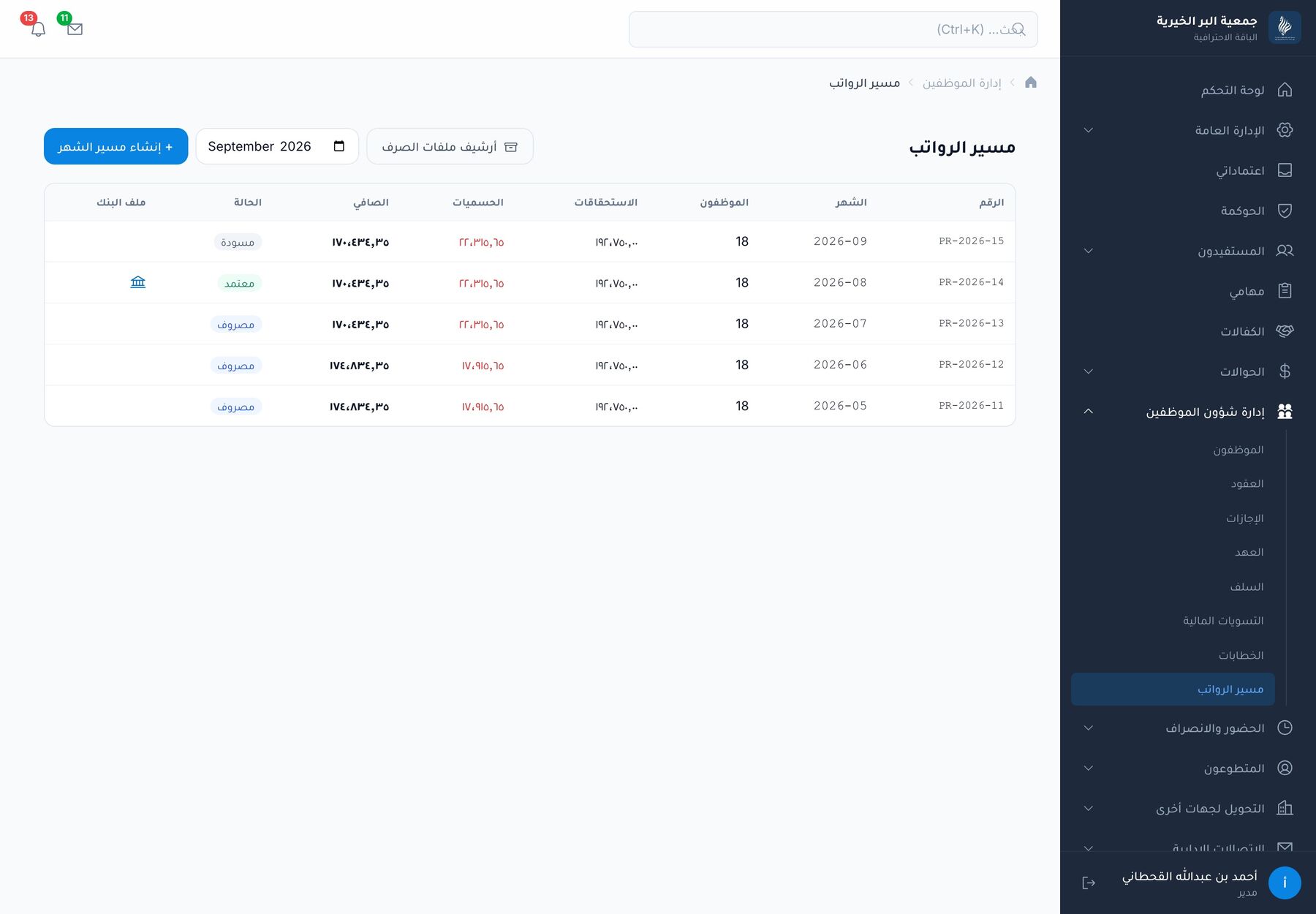Click مسودة status badge for 2026-09
The width and height of the screenshot is (1316, 914).
(238, 242)
